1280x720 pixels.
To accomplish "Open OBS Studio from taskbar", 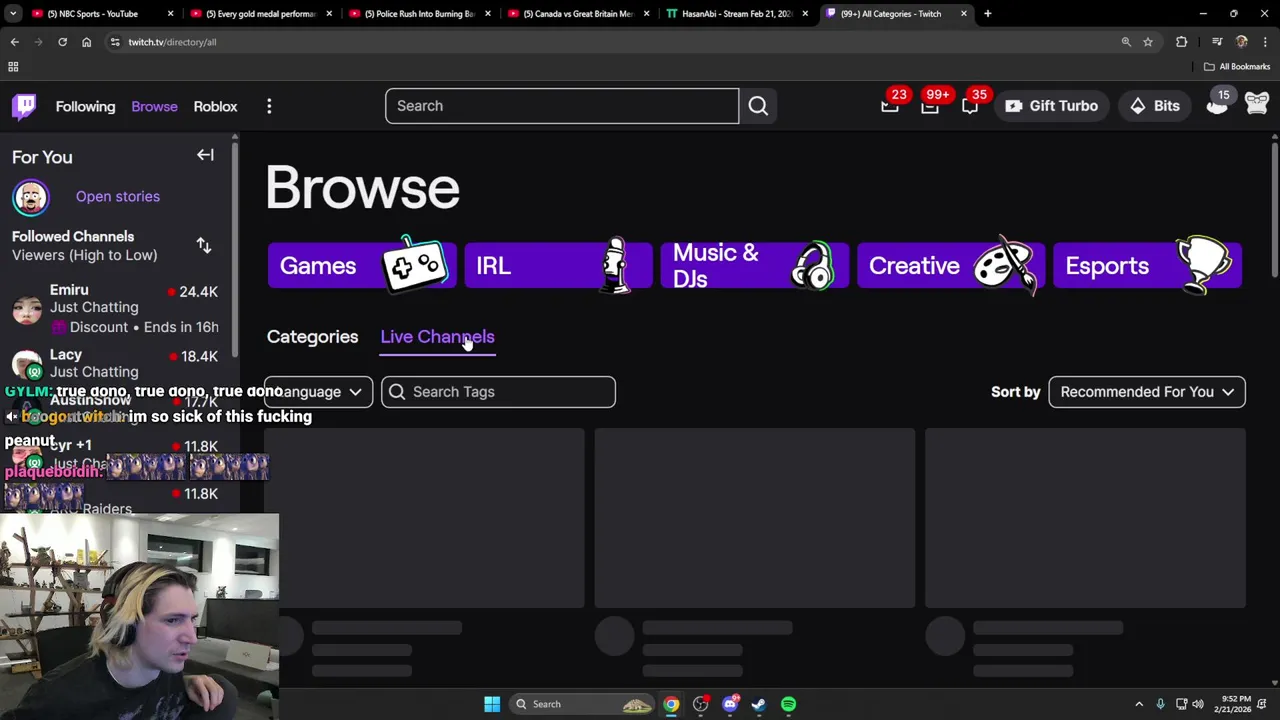I will [700, 704].
